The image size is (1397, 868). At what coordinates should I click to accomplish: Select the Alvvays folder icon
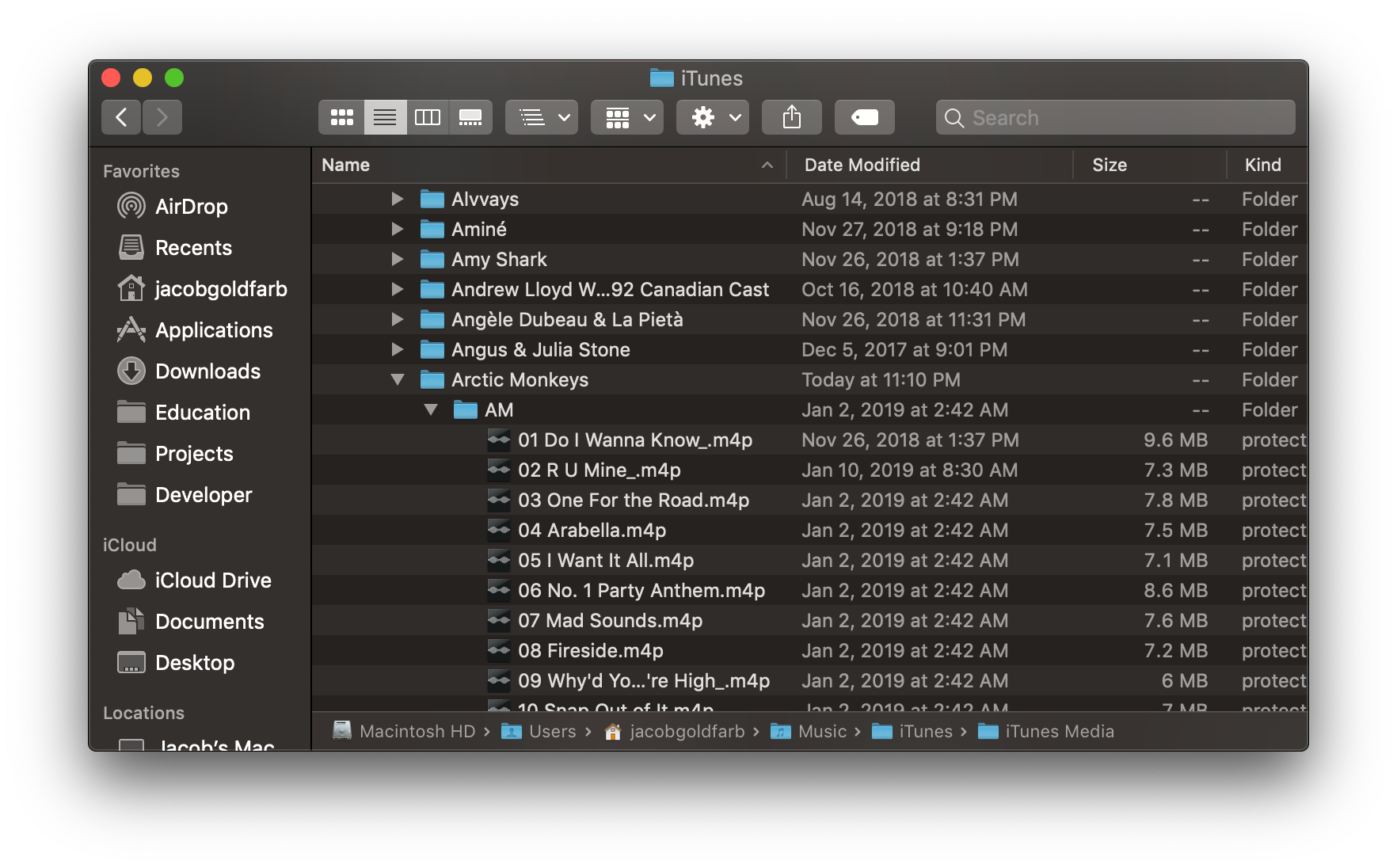[432, 199]
